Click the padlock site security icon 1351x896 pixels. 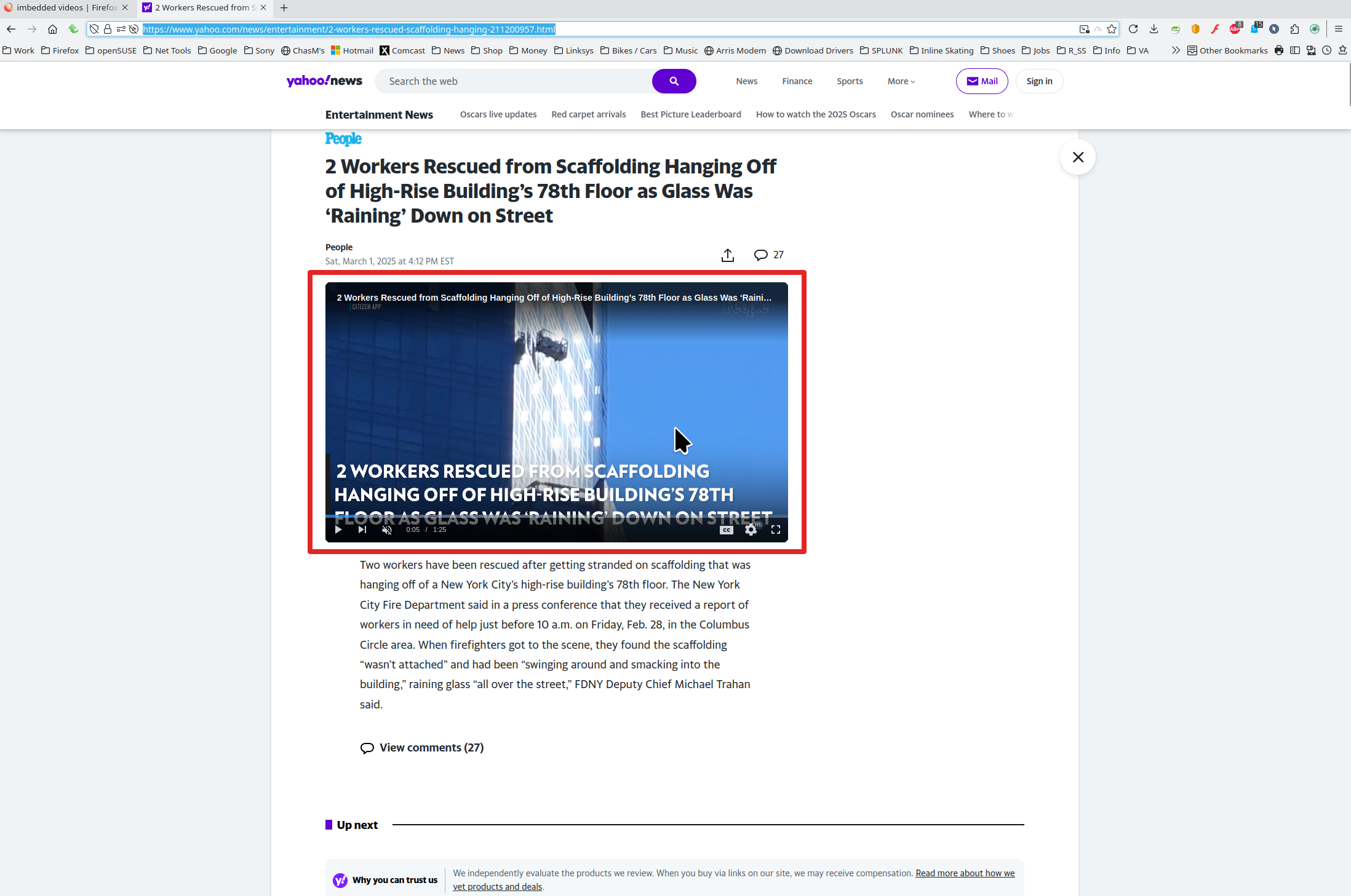pyautogui.click(x=108, y=29)
